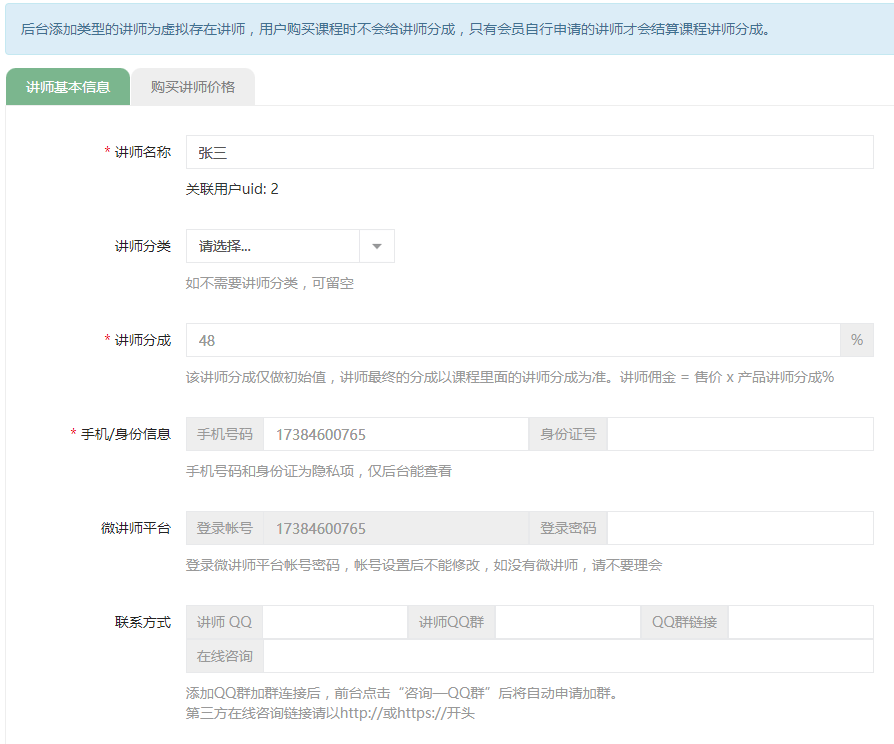Click the 讲师分类 field label
This screenshot has height=744, width=894.
[143, 246]
